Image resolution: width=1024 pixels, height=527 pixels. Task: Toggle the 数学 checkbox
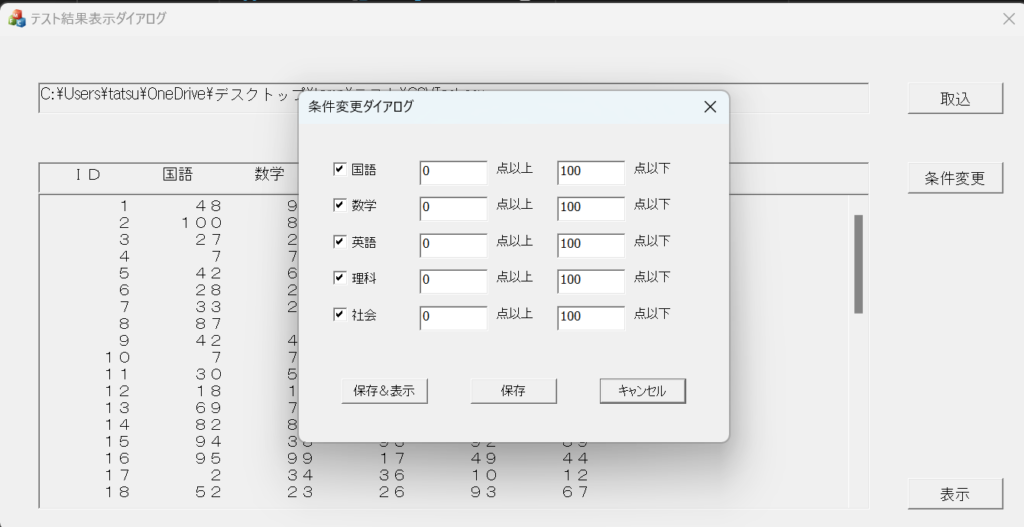tap(339, 206)
